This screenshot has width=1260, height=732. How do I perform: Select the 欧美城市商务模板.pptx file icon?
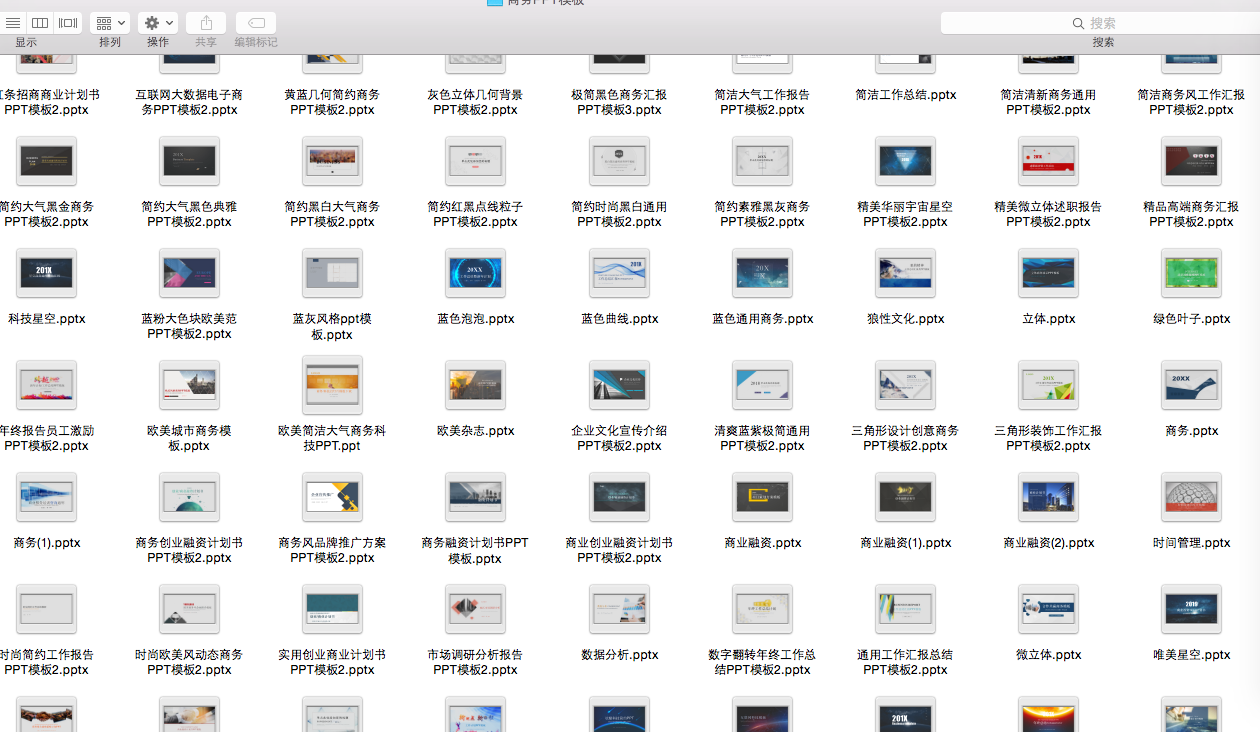(189, 385)
